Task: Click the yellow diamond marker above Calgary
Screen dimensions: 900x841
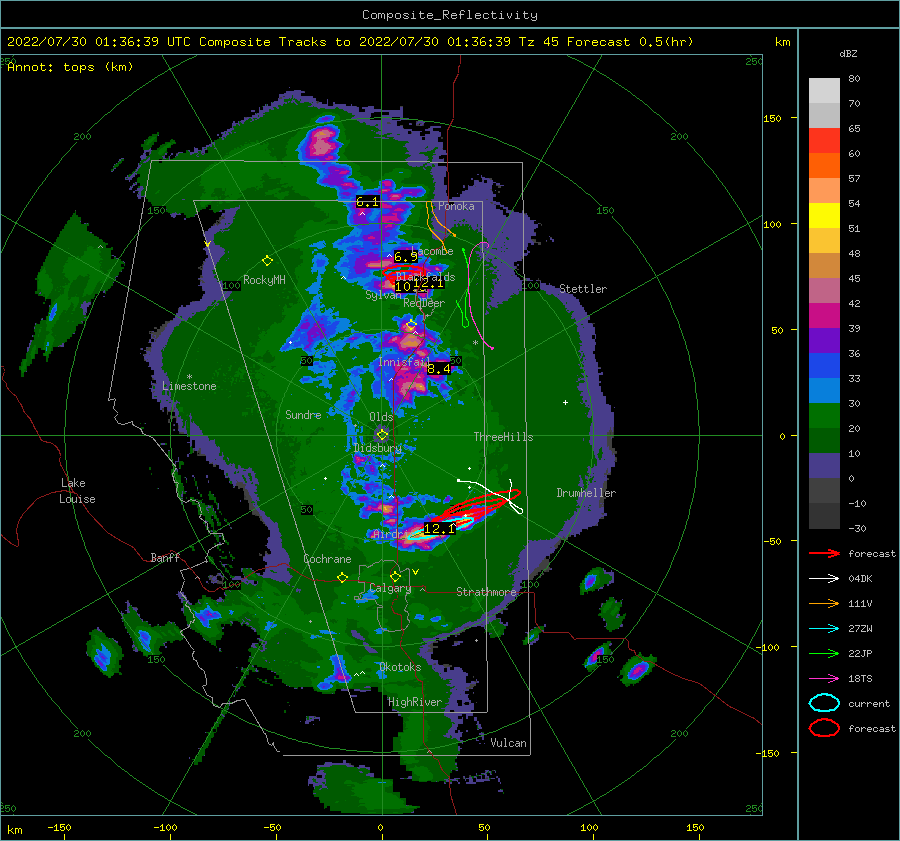Action: pos(395,576)
